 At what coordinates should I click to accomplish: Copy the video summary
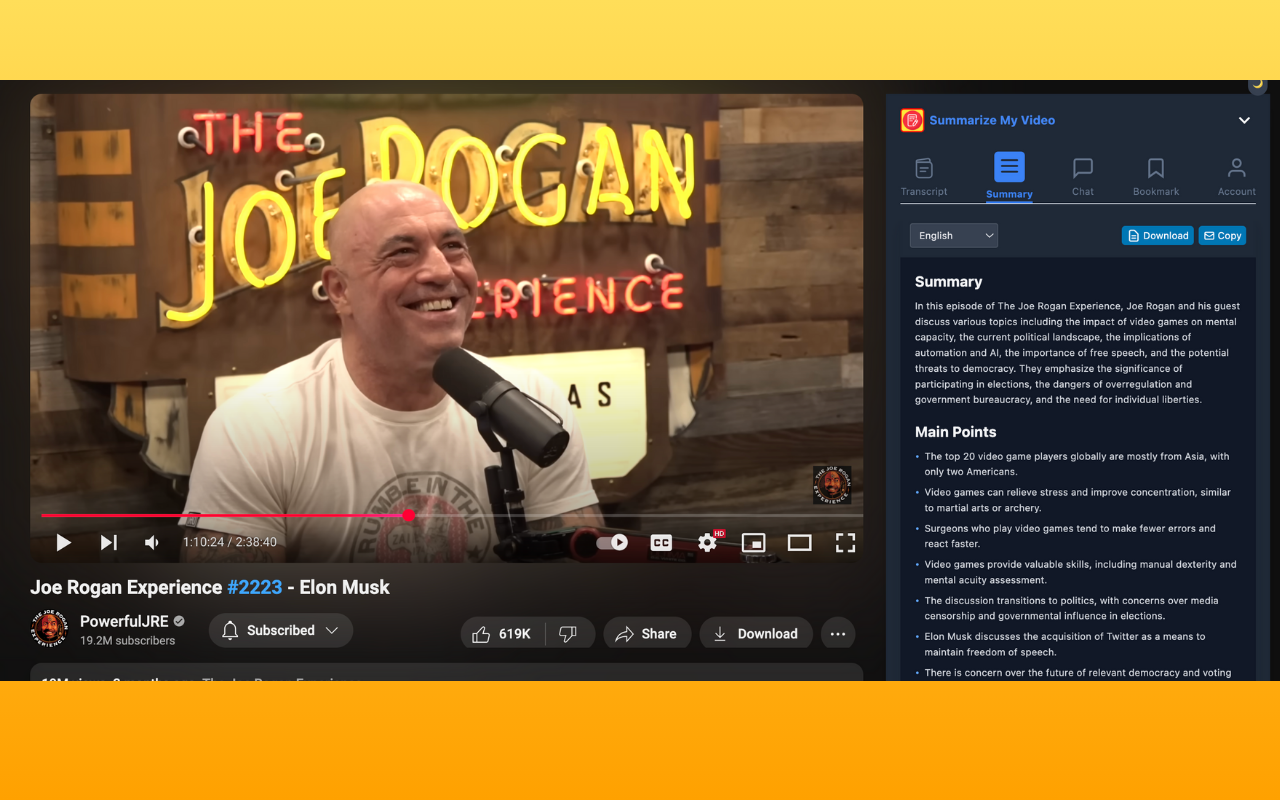[1222, 235]
